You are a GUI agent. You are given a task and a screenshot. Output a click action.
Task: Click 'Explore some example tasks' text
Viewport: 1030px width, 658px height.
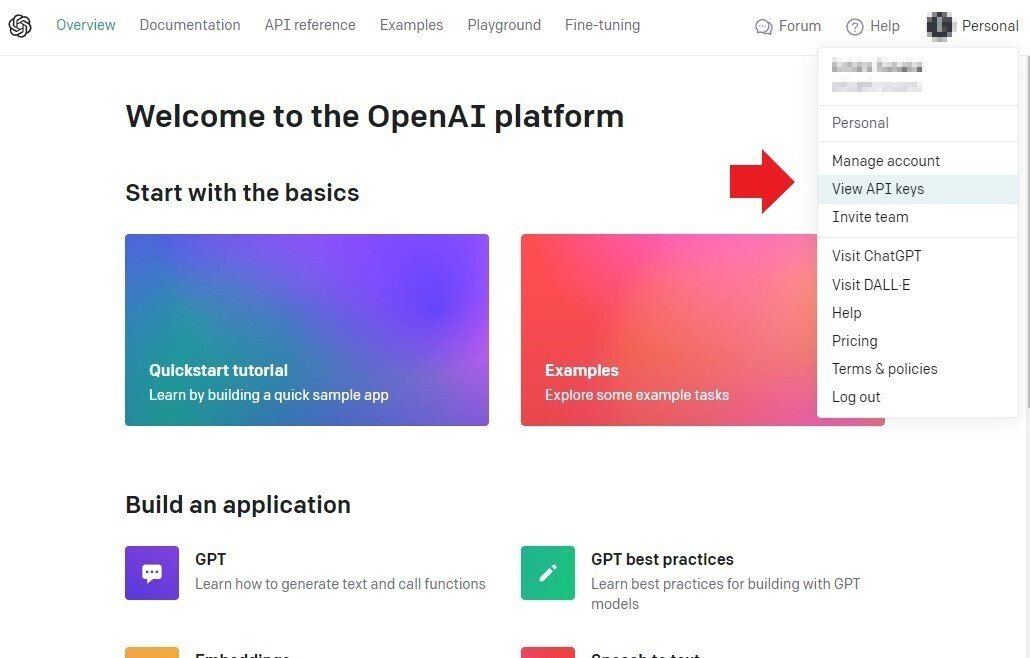point(637,395)
